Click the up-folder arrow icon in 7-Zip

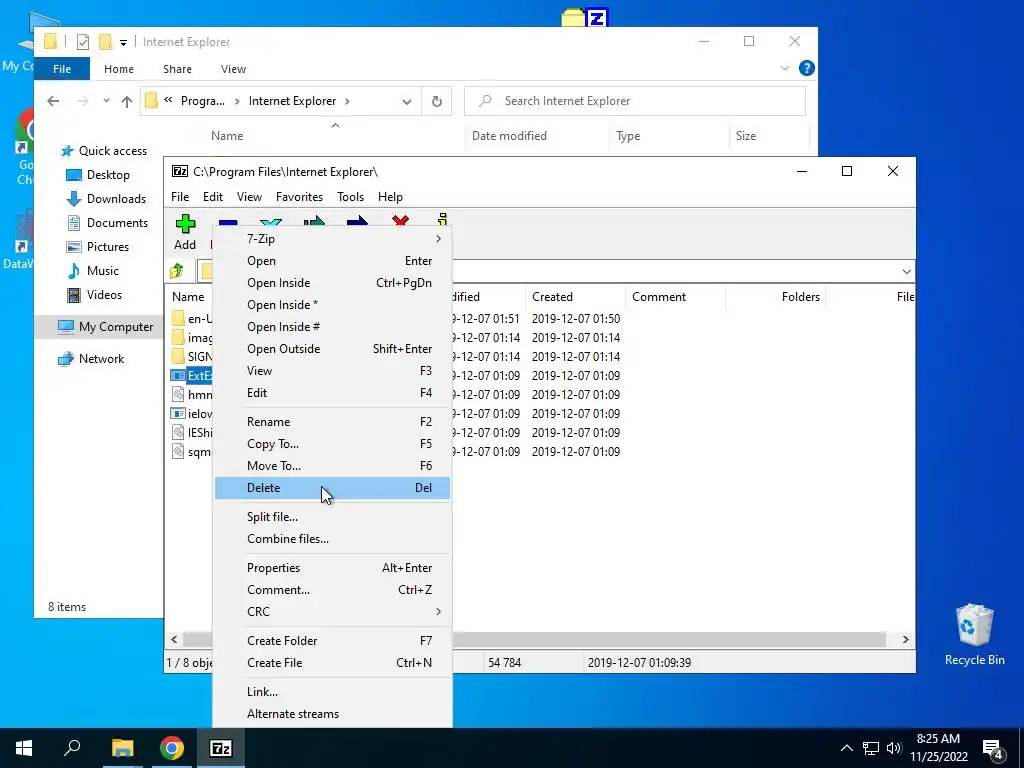(177, 270)
